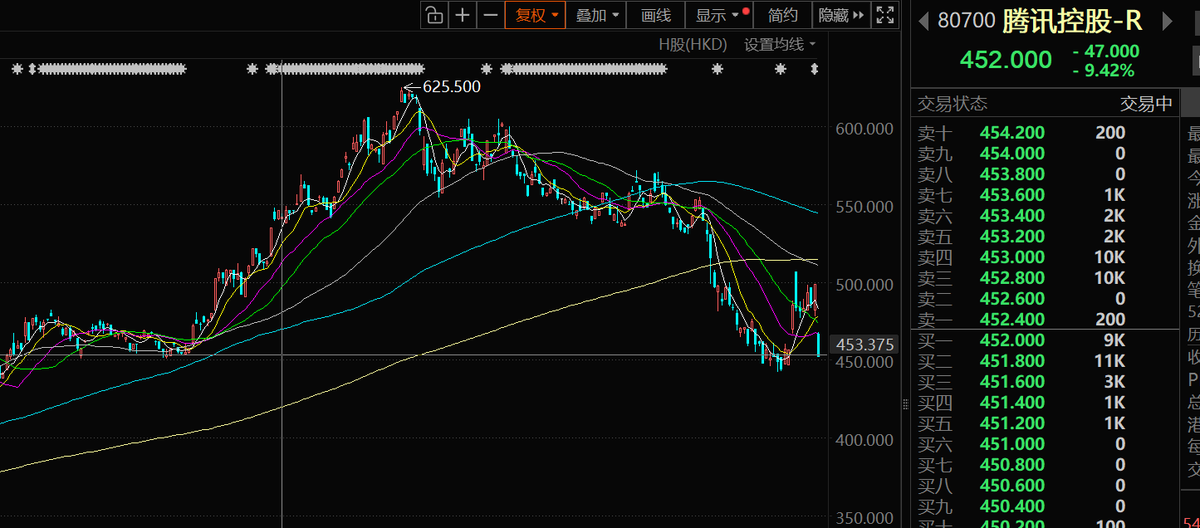
Task: Open the 设置均线 dropdown
Action: pyautogui.click(x=780, y=45)
